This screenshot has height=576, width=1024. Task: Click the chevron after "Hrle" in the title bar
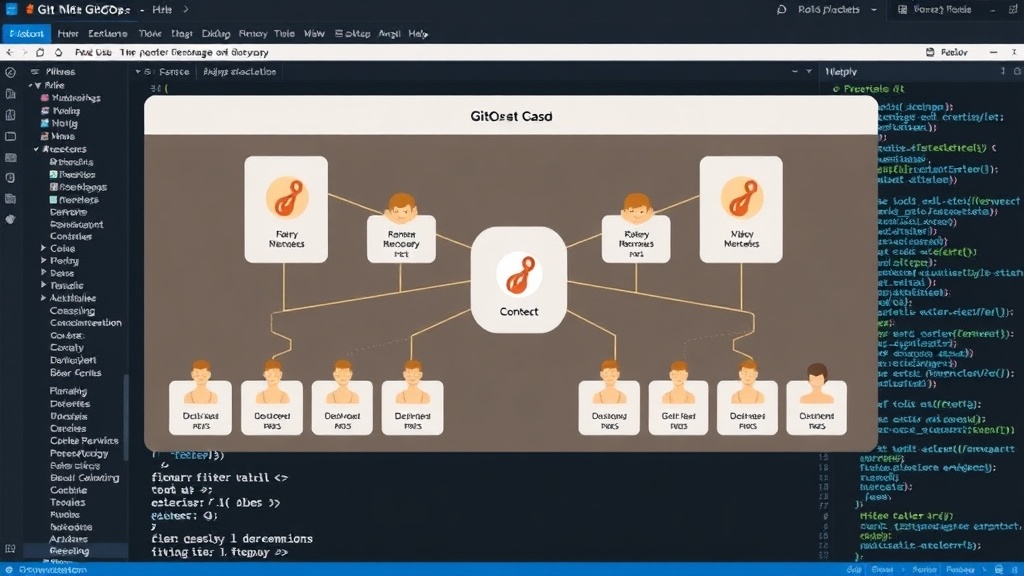point(185,10)
